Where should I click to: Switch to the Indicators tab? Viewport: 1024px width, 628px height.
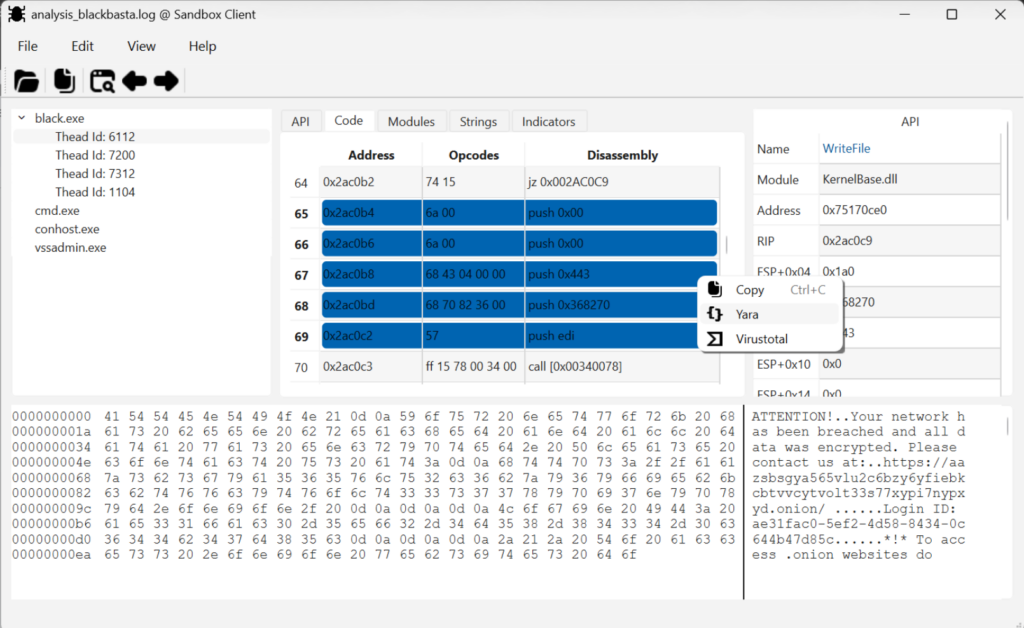pyautogui.click(x=549, y=121)
